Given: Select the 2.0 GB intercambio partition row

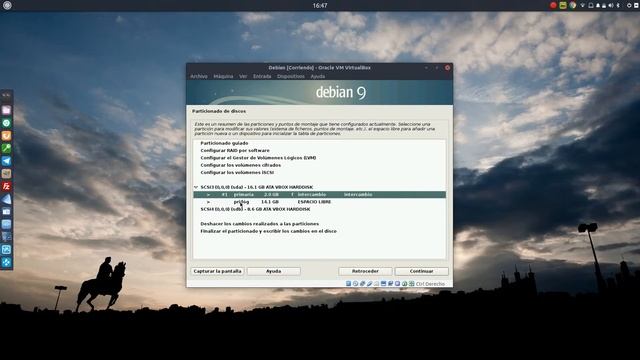Looking at the screenshot, I should pos(319,195).
